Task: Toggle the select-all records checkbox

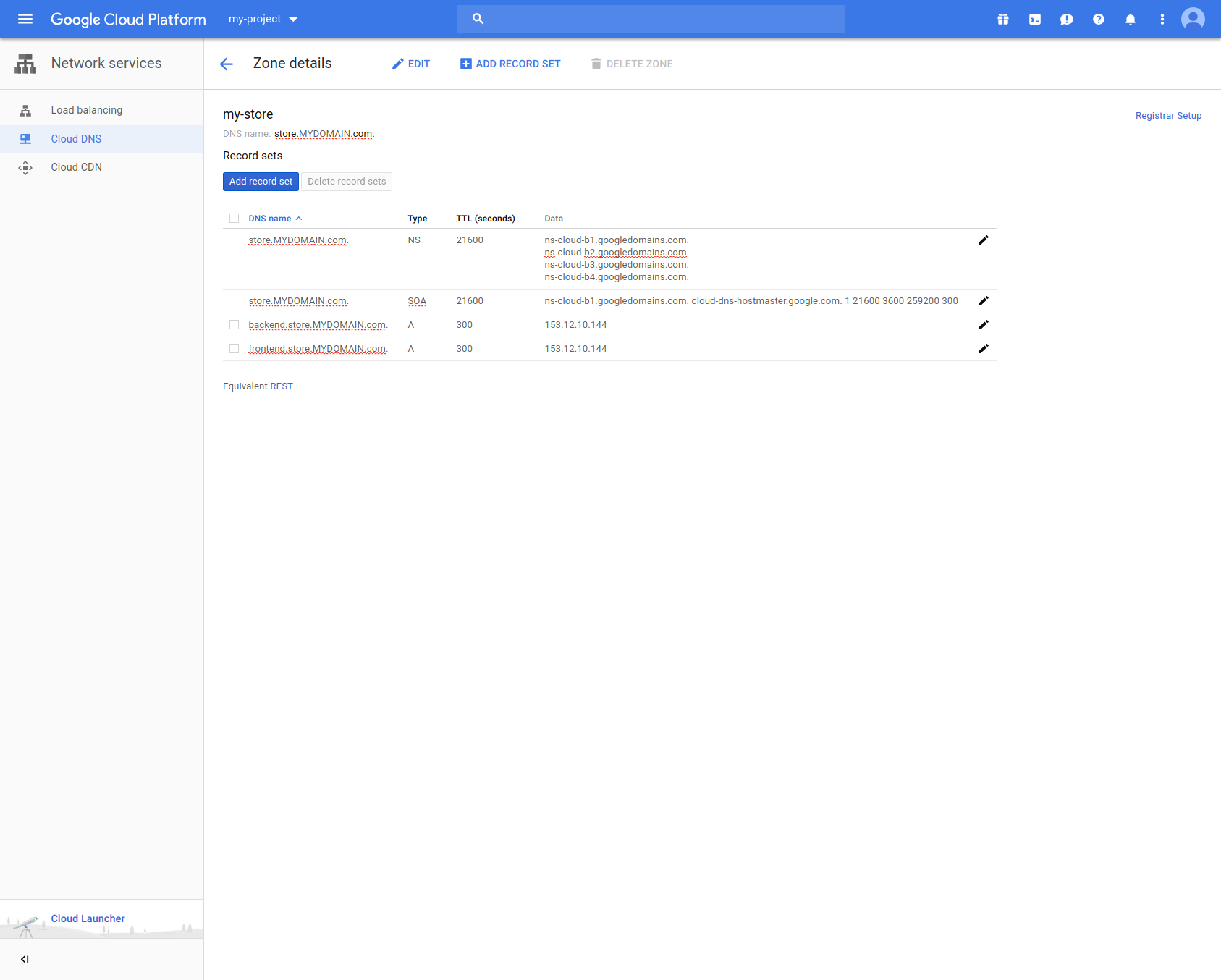Action: click(x=234, y=219)
